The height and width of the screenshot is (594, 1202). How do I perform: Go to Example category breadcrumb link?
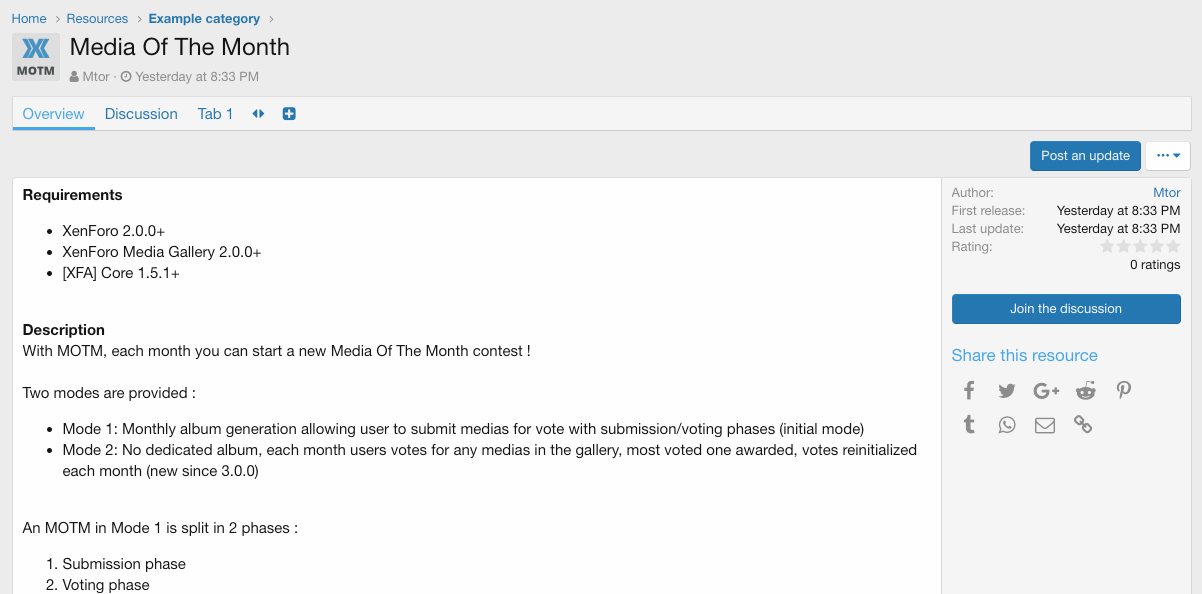pyautogui.click(x=204, y=19)
